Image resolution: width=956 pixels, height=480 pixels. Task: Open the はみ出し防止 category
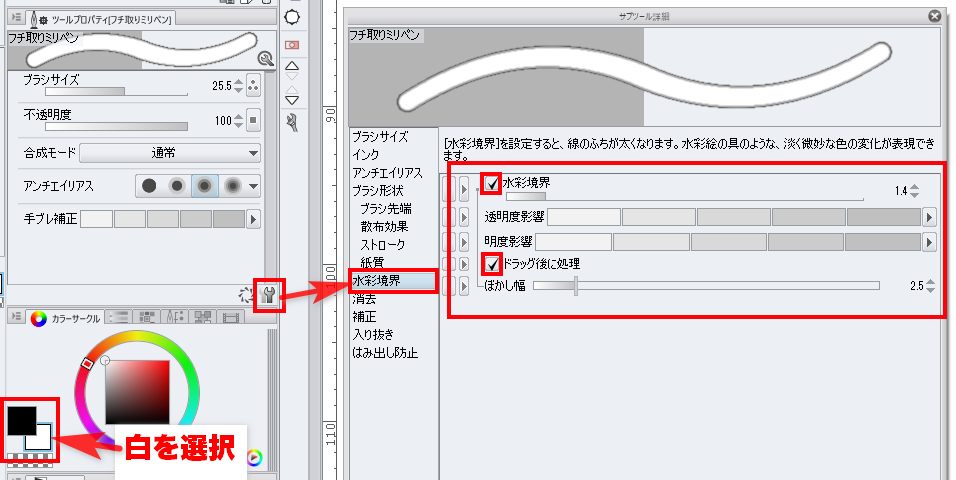pos(385,353)
